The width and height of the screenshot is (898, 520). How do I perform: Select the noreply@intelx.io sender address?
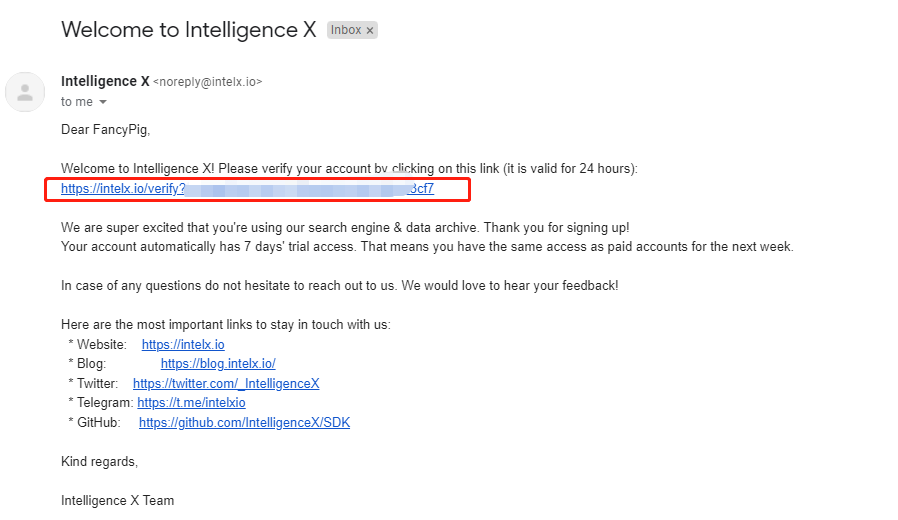(x=207, y=82)
